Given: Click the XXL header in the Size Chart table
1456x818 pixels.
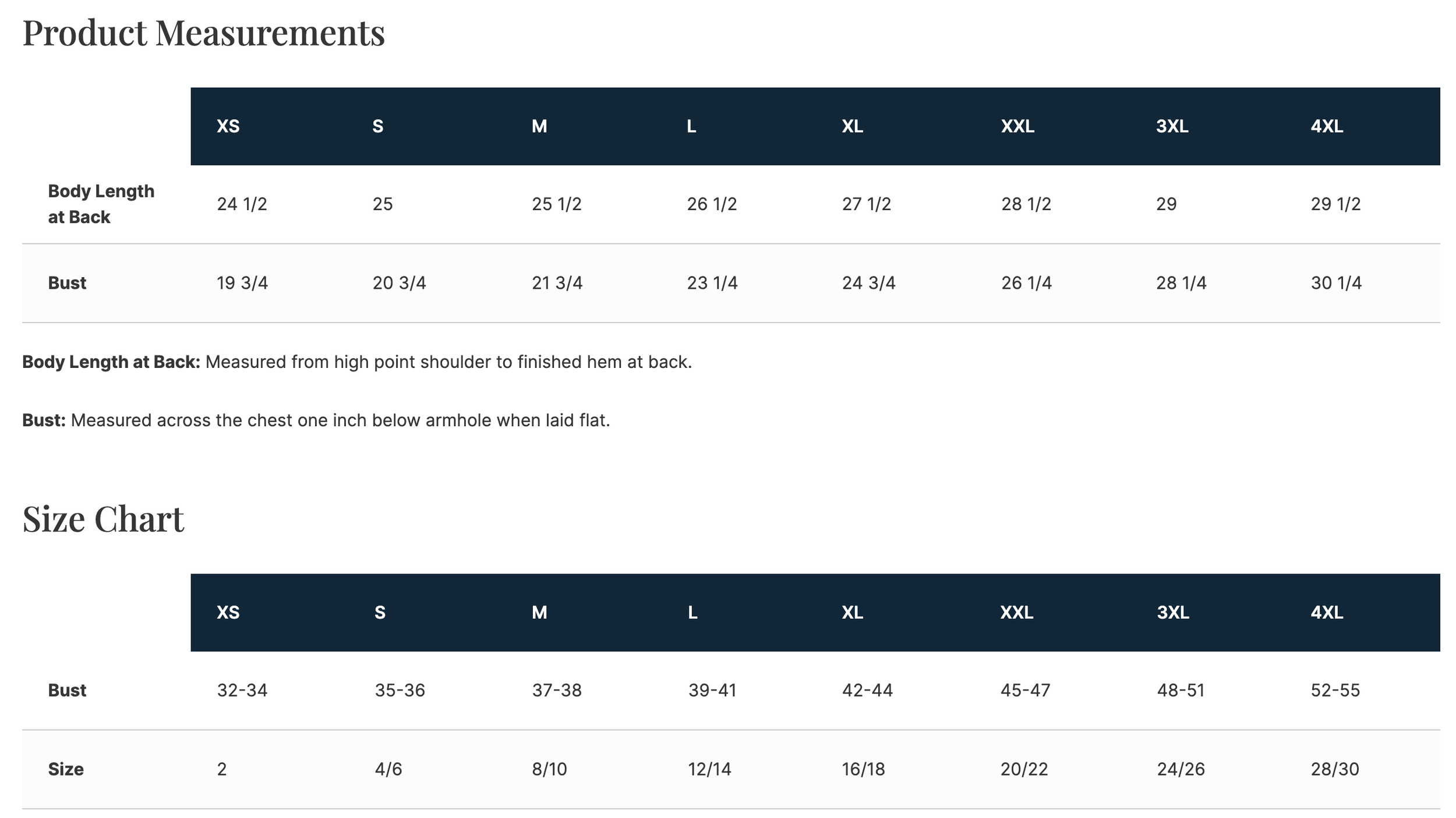Looking at the screenshot, I should [x=1017, y=612].
